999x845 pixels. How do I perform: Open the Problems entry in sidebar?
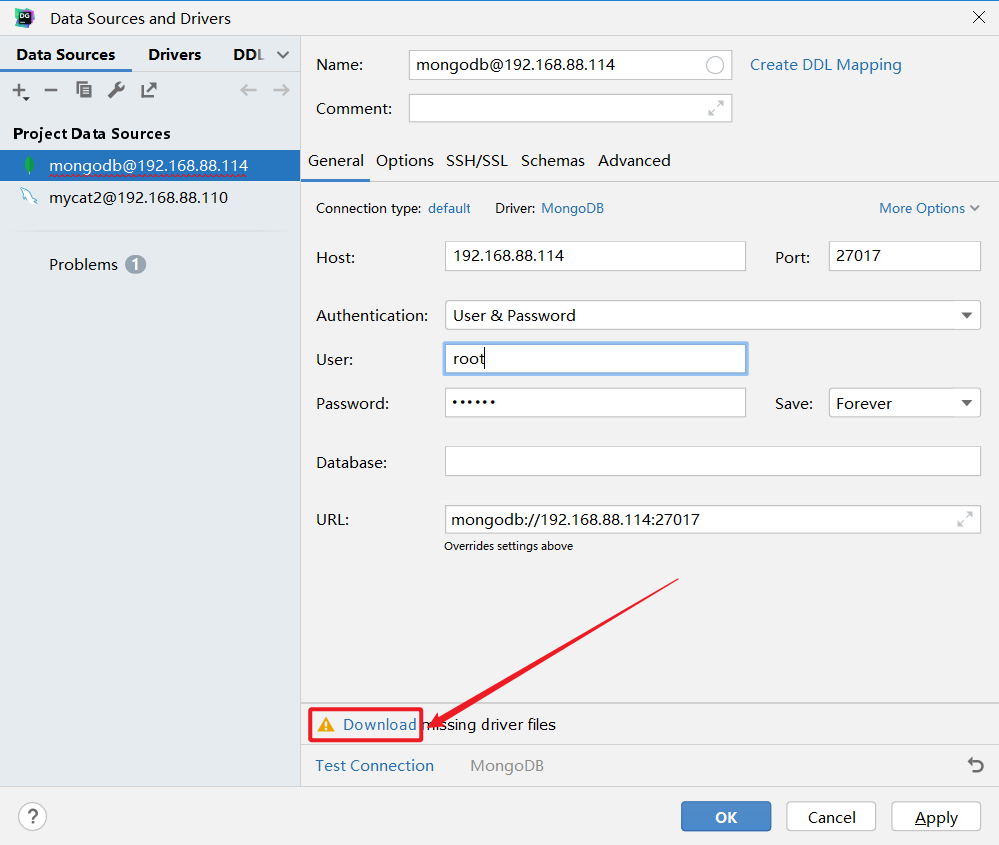click(x=83, y=264)
